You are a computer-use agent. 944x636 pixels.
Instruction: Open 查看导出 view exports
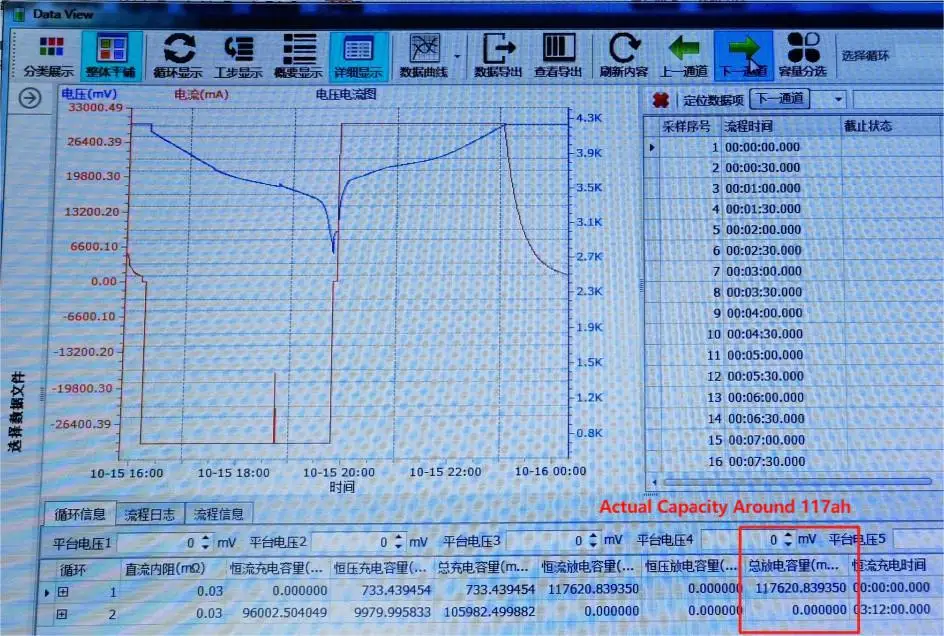559,56
